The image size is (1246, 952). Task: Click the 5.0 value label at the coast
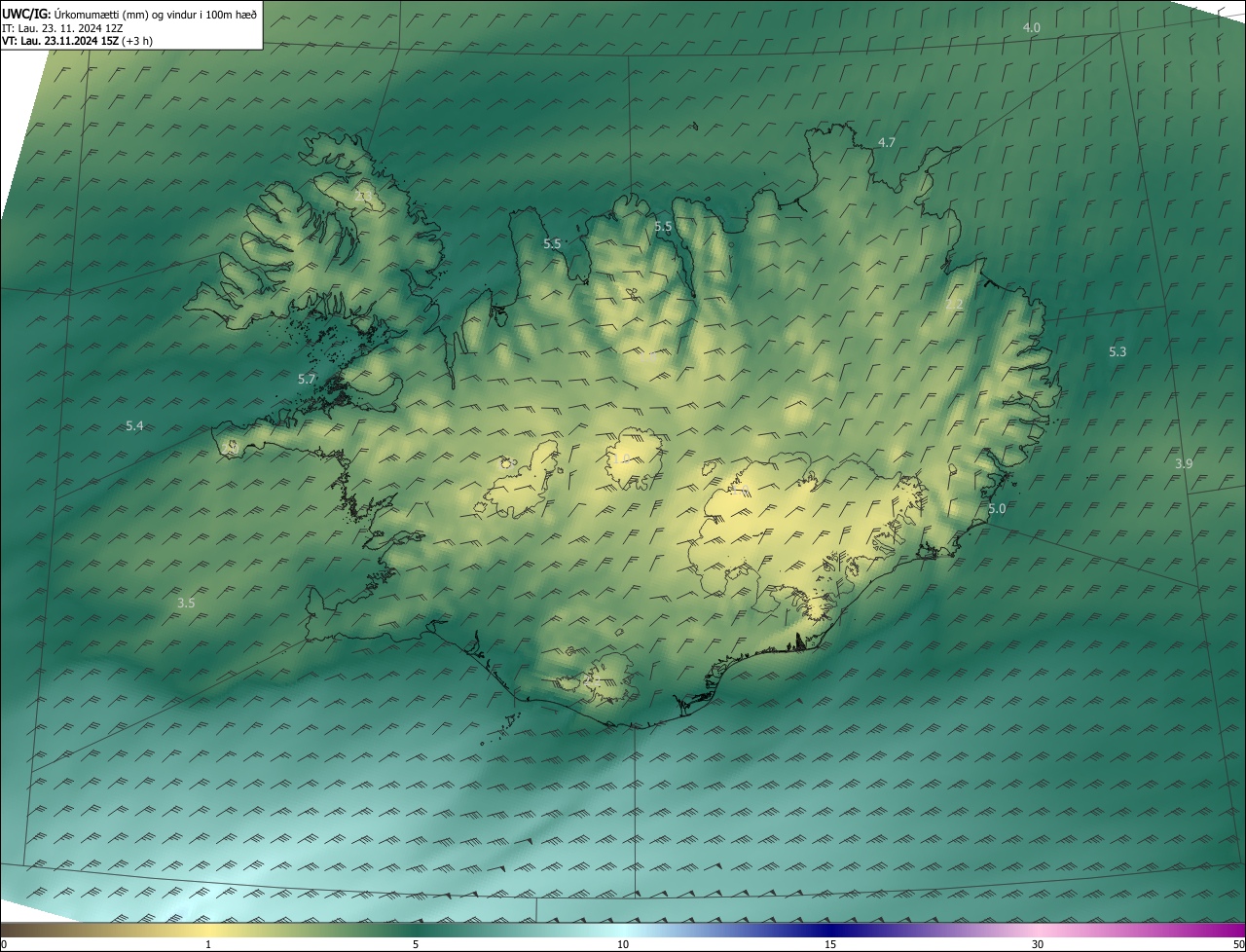click(x=997, y=508)
